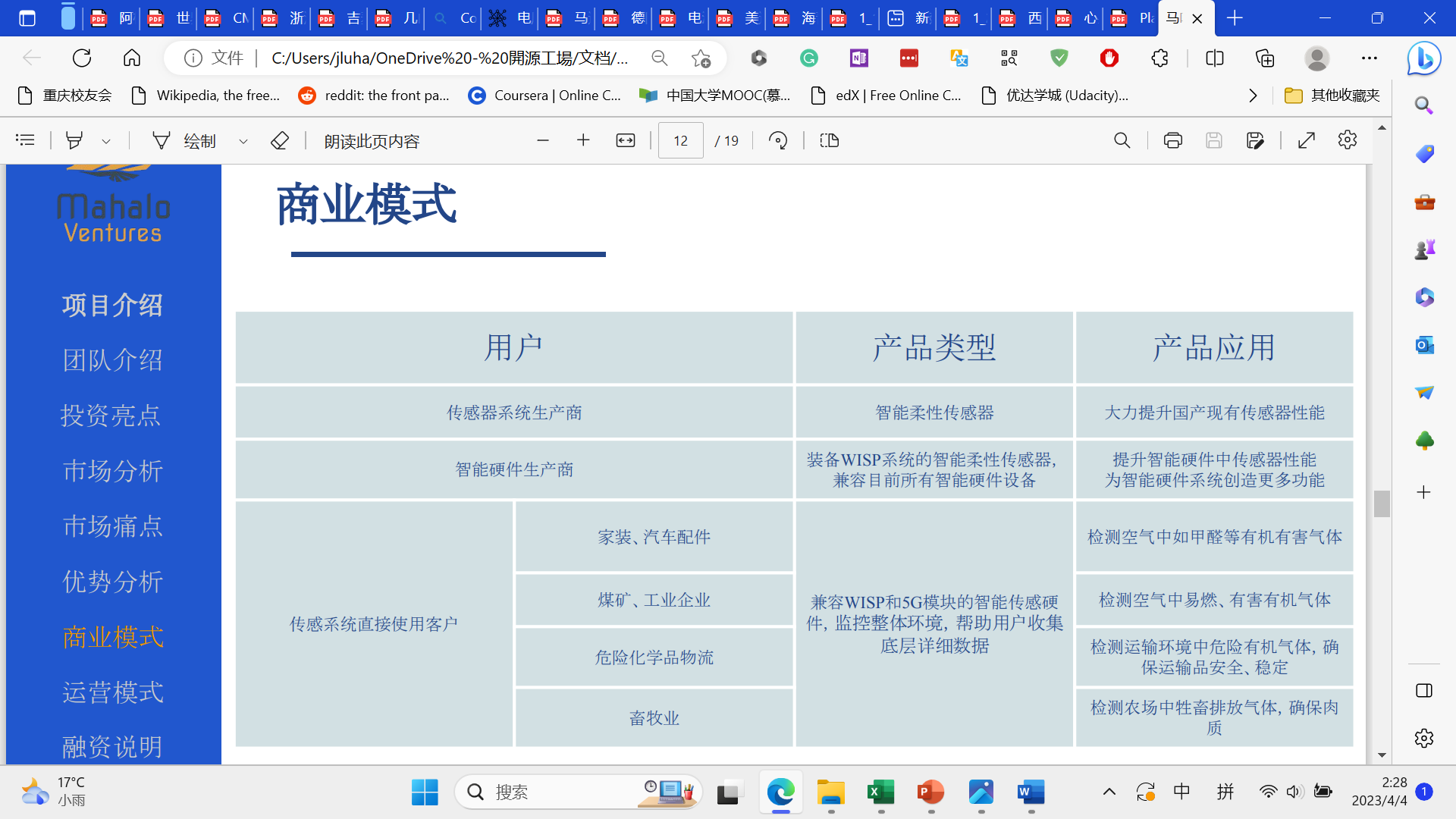Select the eraser tool in PDF toolbar
The image size is (1456, 819).
279,140
